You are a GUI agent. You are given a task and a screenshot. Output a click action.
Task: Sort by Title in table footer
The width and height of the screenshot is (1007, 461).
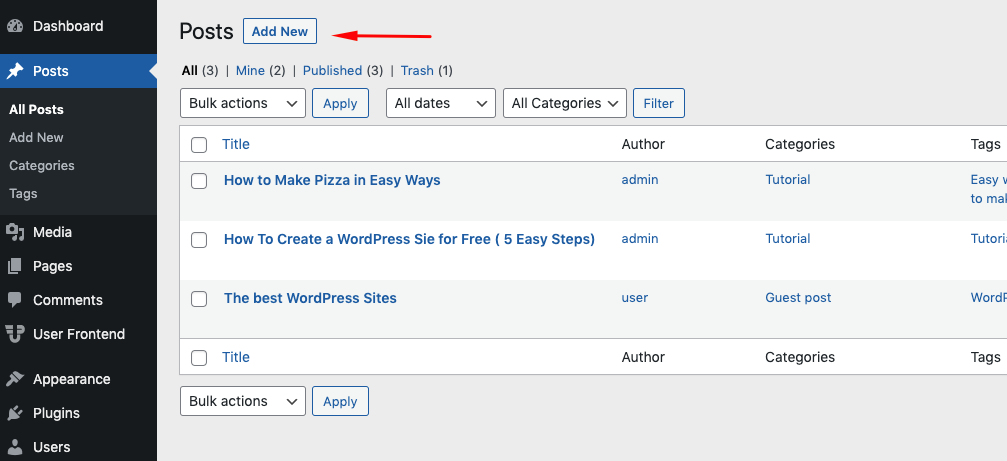coord(236,358)
